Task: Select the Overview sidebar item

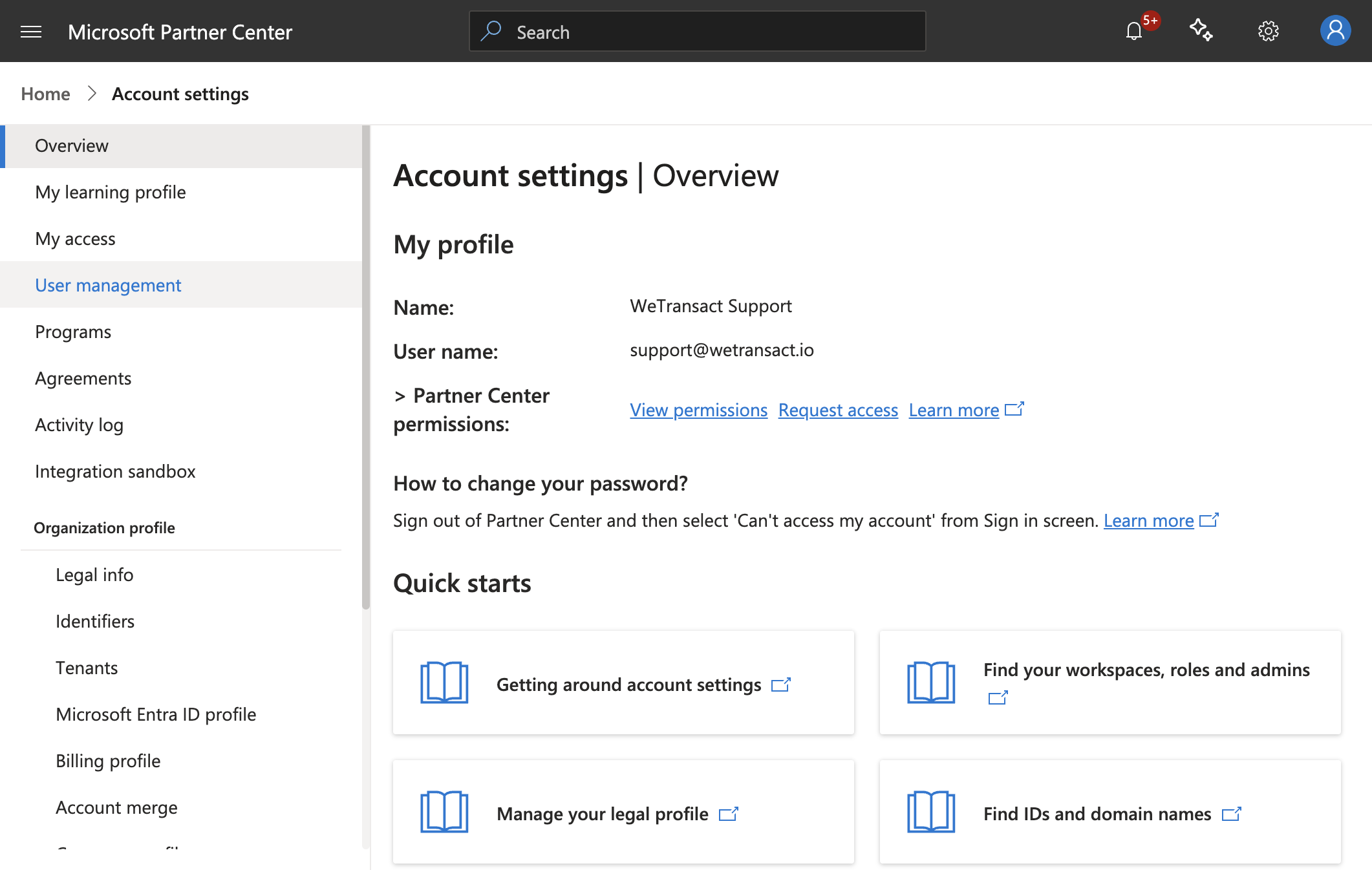Action: click(x=181, y=145)
